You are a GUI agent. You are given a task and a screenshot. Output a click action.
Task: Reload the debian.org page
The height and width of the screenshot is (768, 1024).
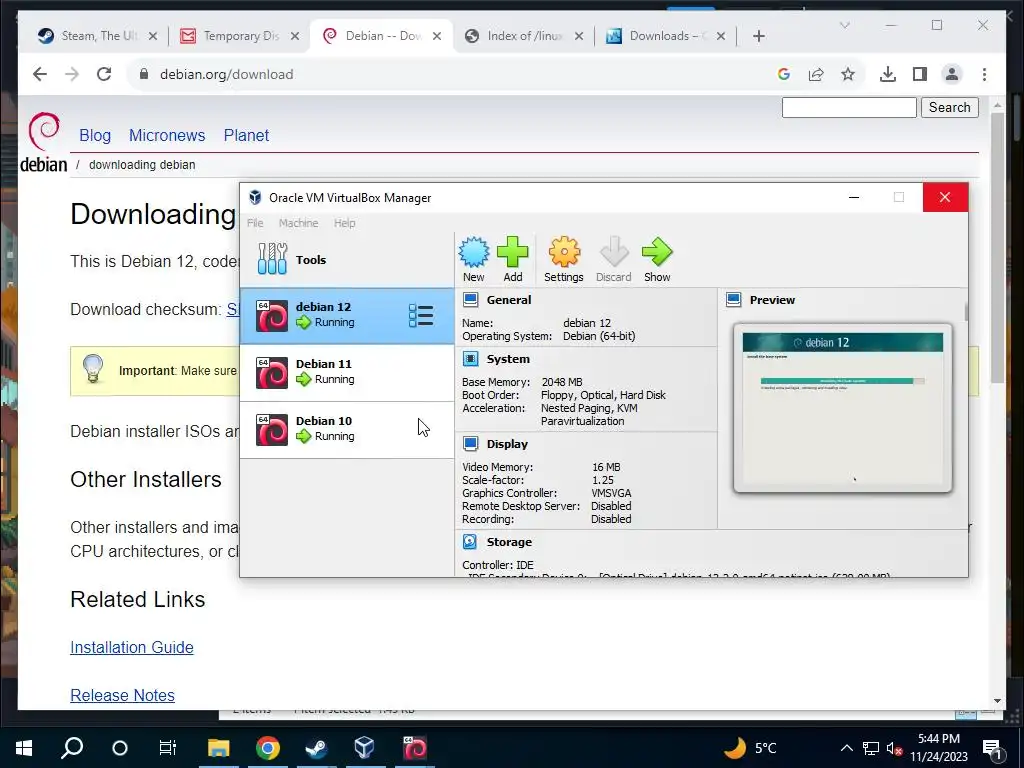point(104,74)
